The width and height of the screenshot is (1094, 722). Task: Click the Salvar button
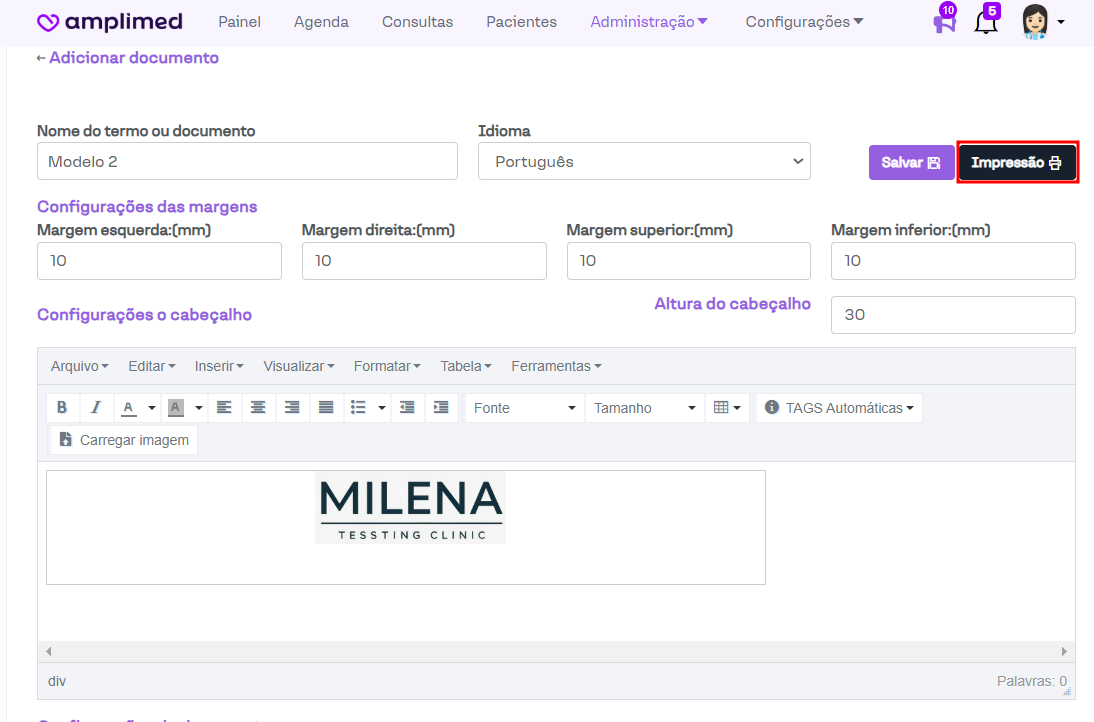[911, 163]
